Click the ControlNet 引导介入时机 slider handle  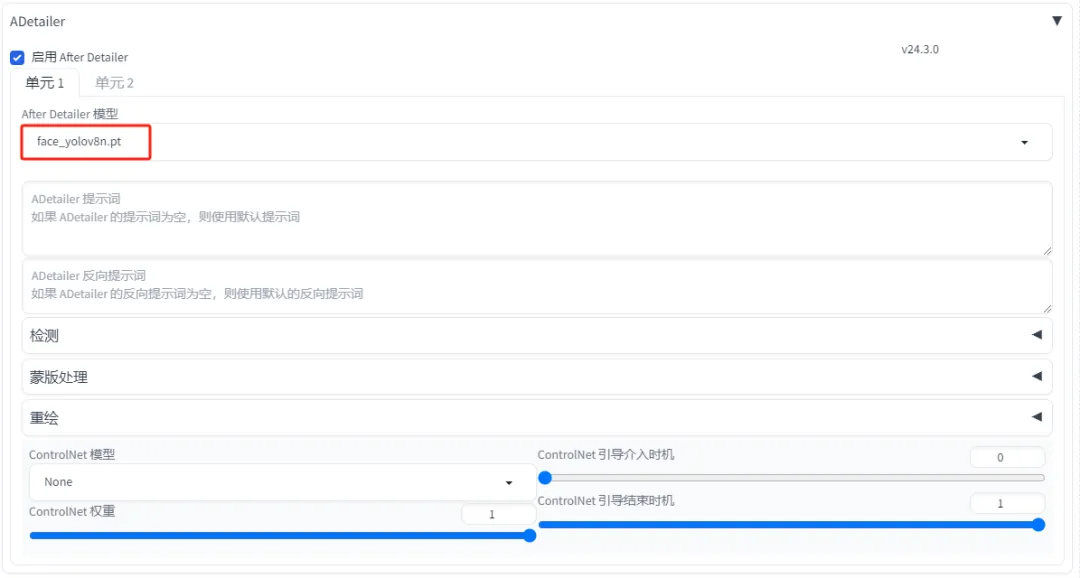(545, 478)
